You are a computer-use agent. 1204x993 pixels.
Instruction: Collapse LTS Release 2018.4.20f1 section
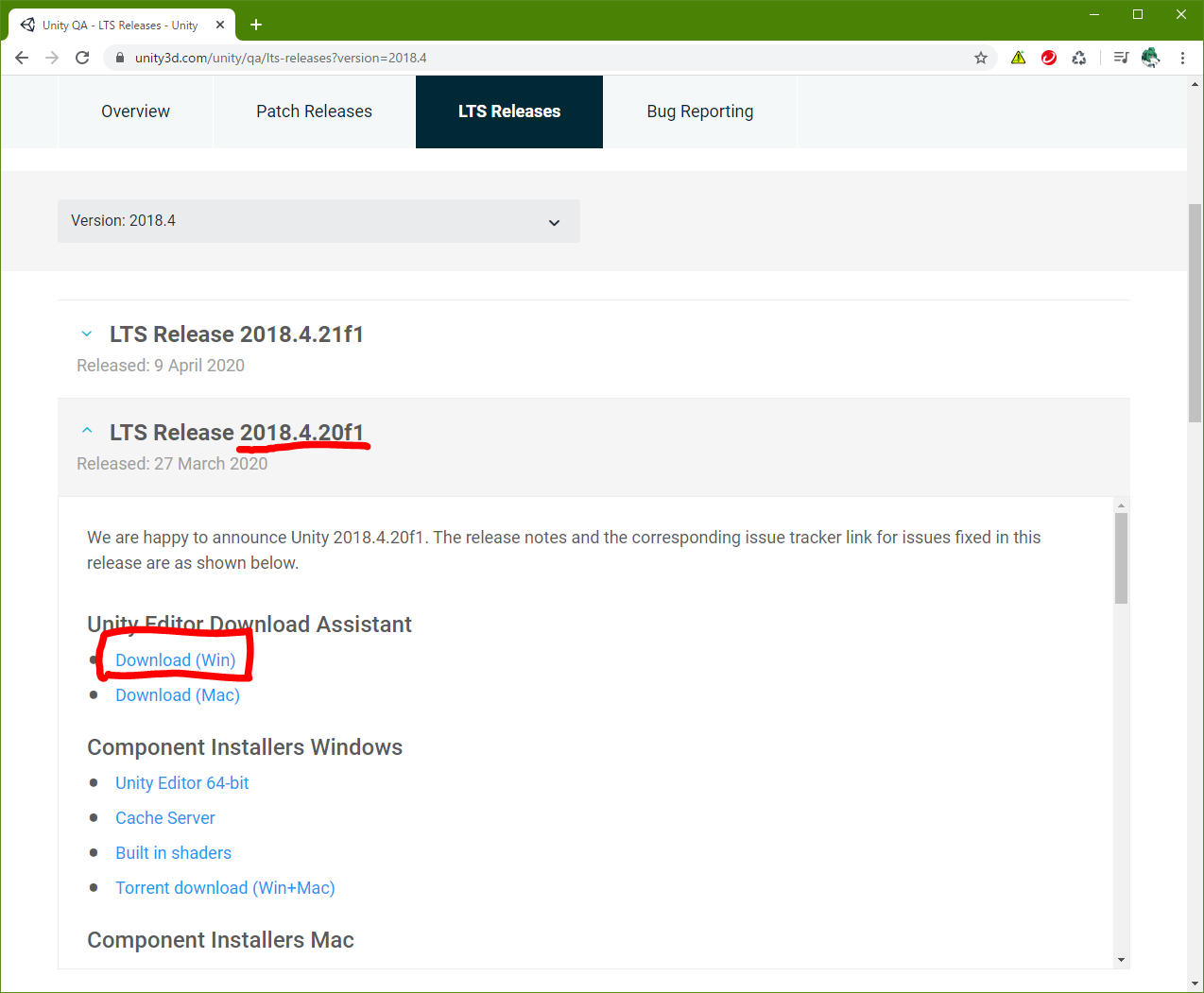[x=87, y=432]
